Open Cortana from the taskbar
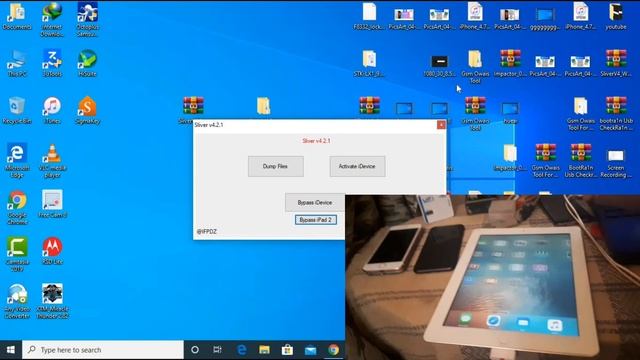The width and height of the screenshot is (640, 360). tap(195, 350)
